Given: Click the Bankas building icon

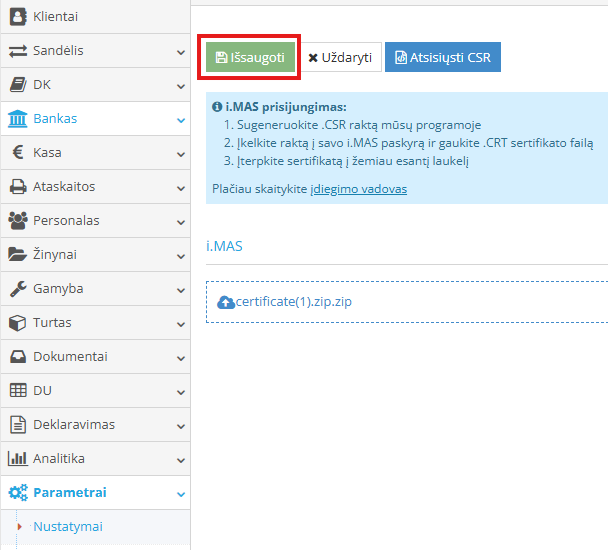Looking at the screenshot, I should (17, 118).
